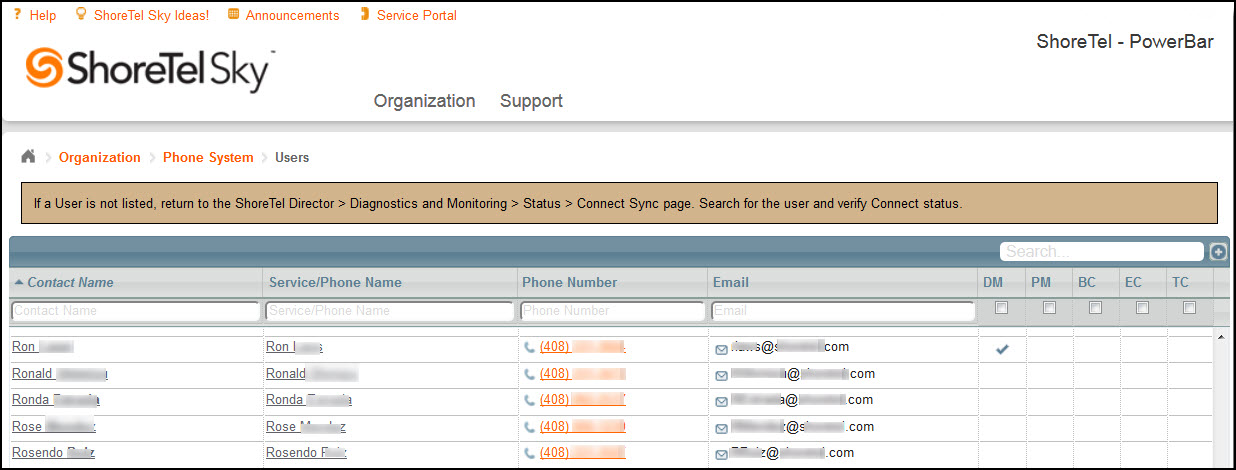Viewport: 1236px width, 470px height.
Task: Sort by Email column header
Action: coord(731,283)
